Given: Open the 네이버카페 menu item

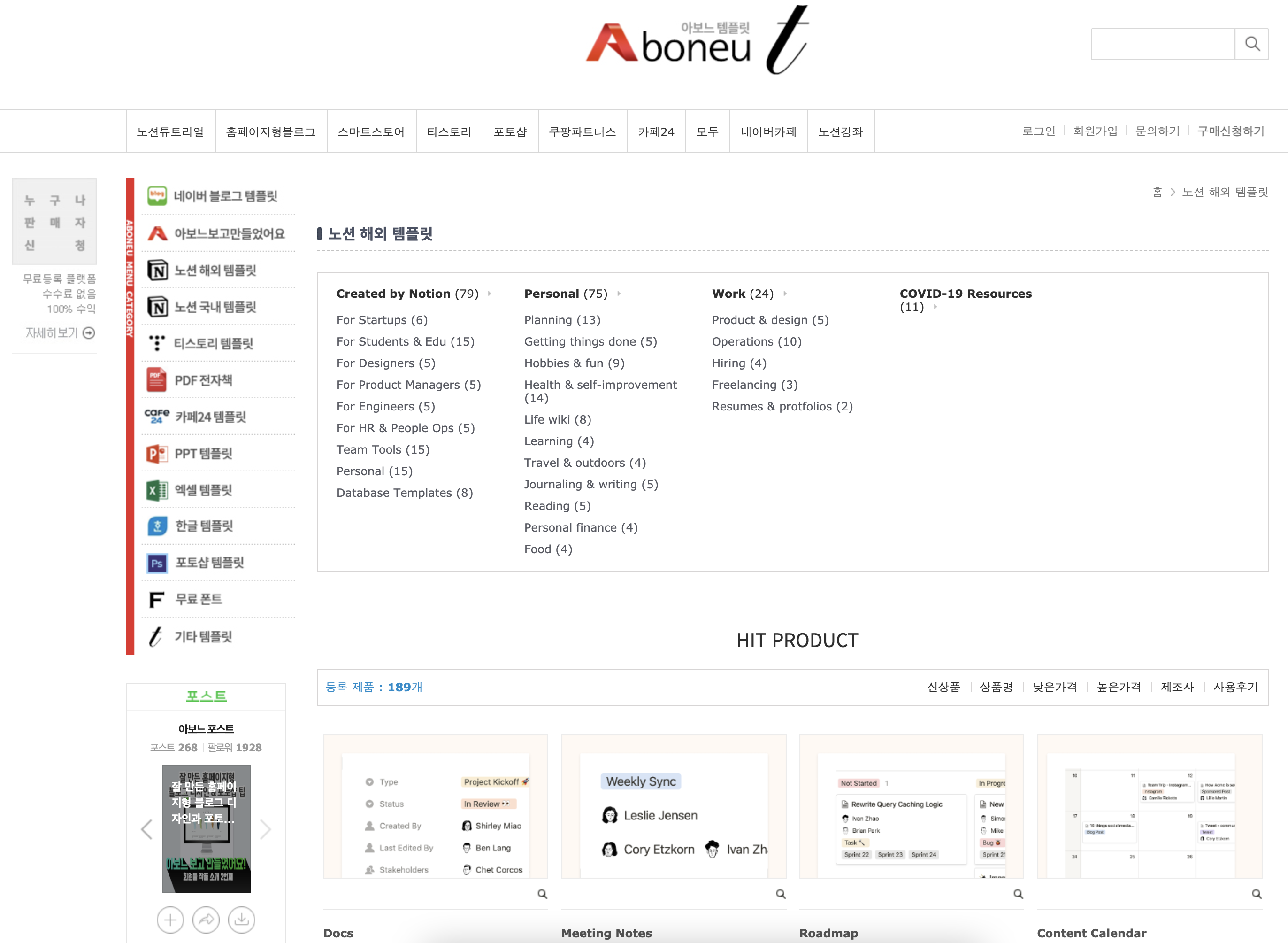Looking at the screenshot, I should pos(768,132).
